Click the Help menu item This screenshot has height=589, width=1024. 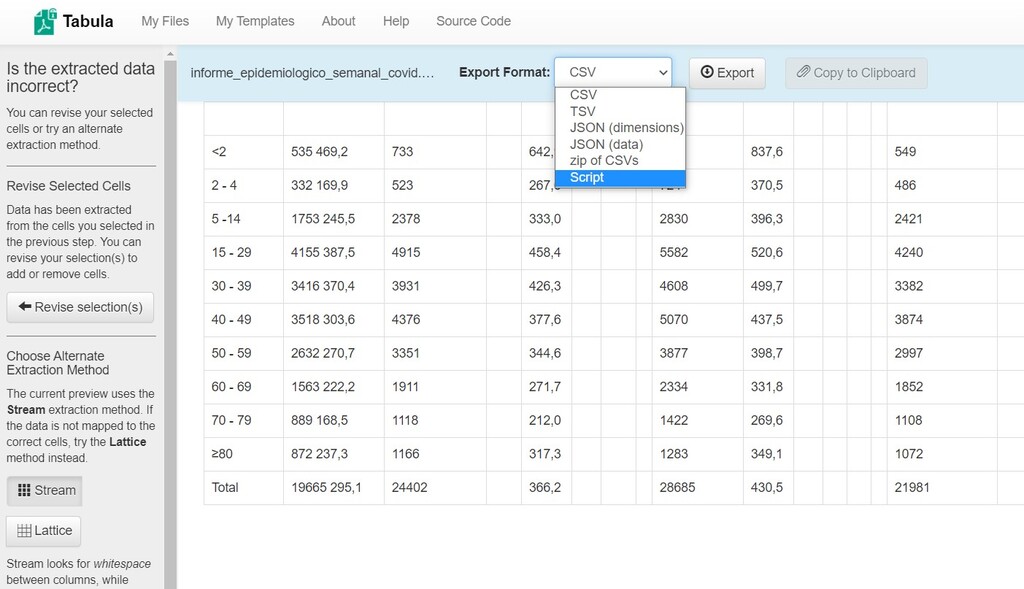[396, 20]
